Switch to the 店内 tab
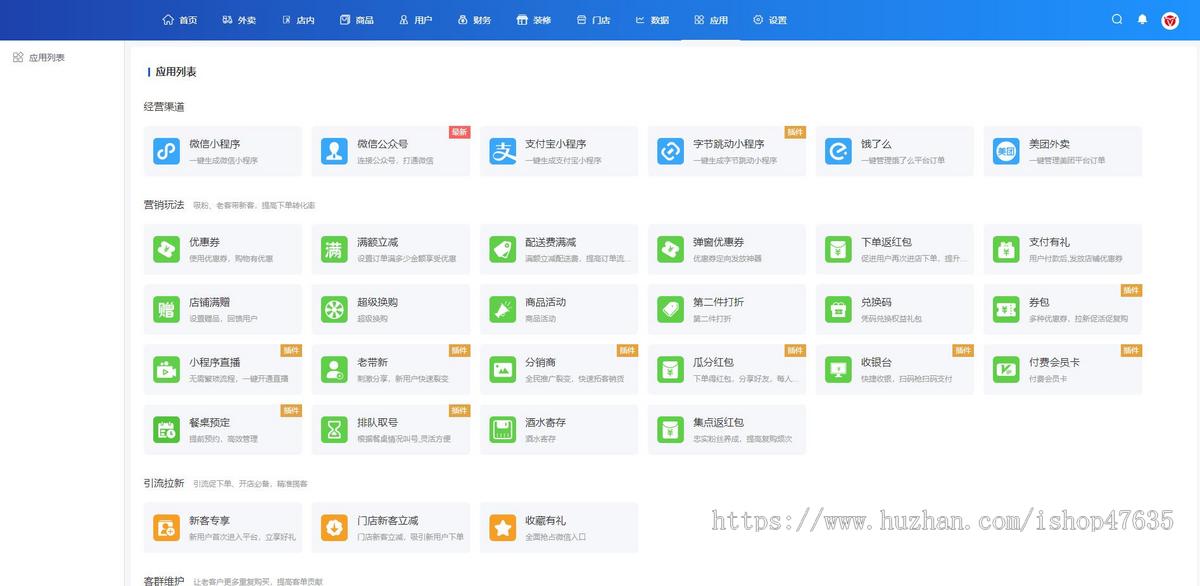The height and width of the screenshot is (586, 1200). 298,20
